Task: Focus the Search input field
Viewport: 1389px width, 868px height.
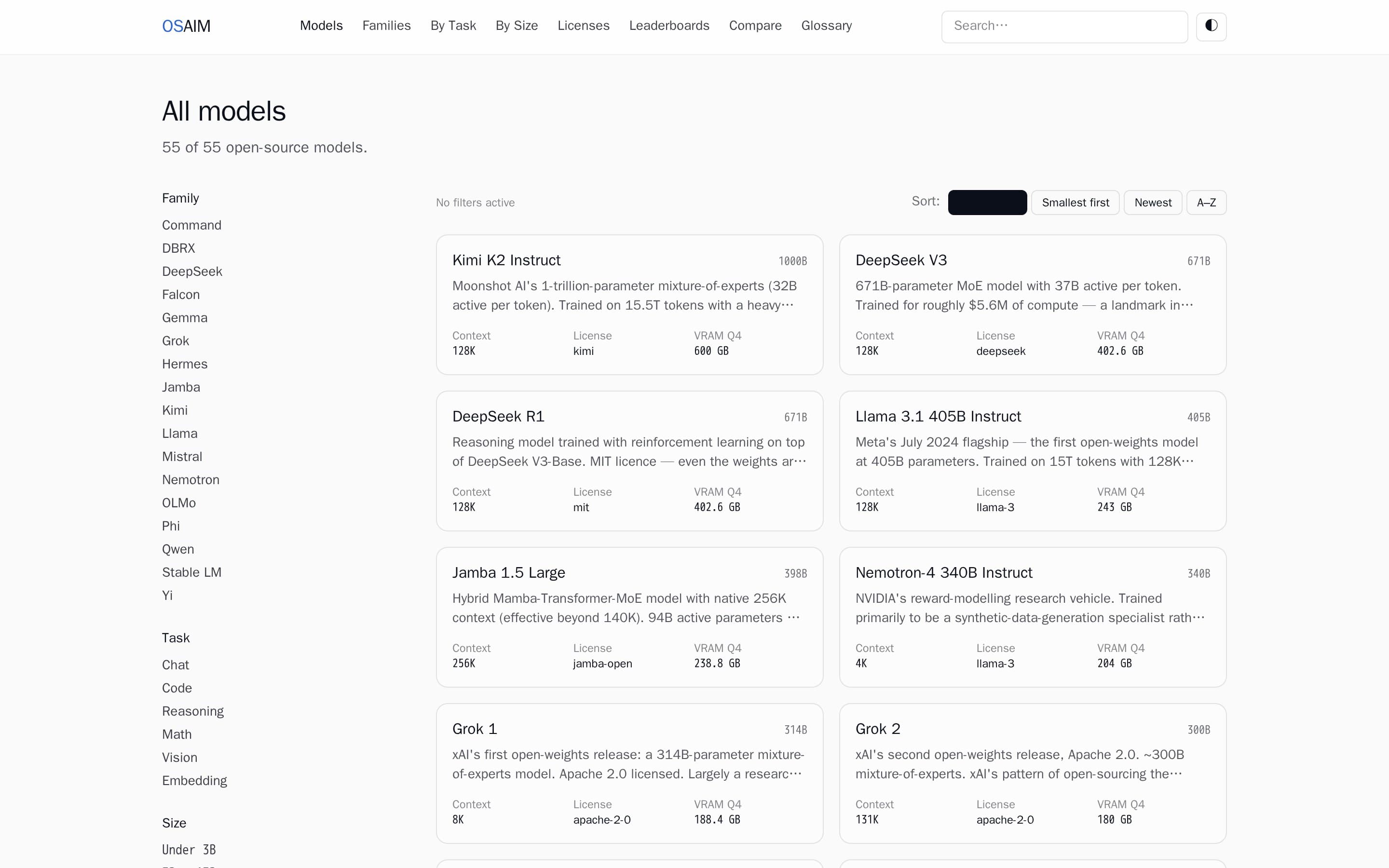Action: [1065, 27]
